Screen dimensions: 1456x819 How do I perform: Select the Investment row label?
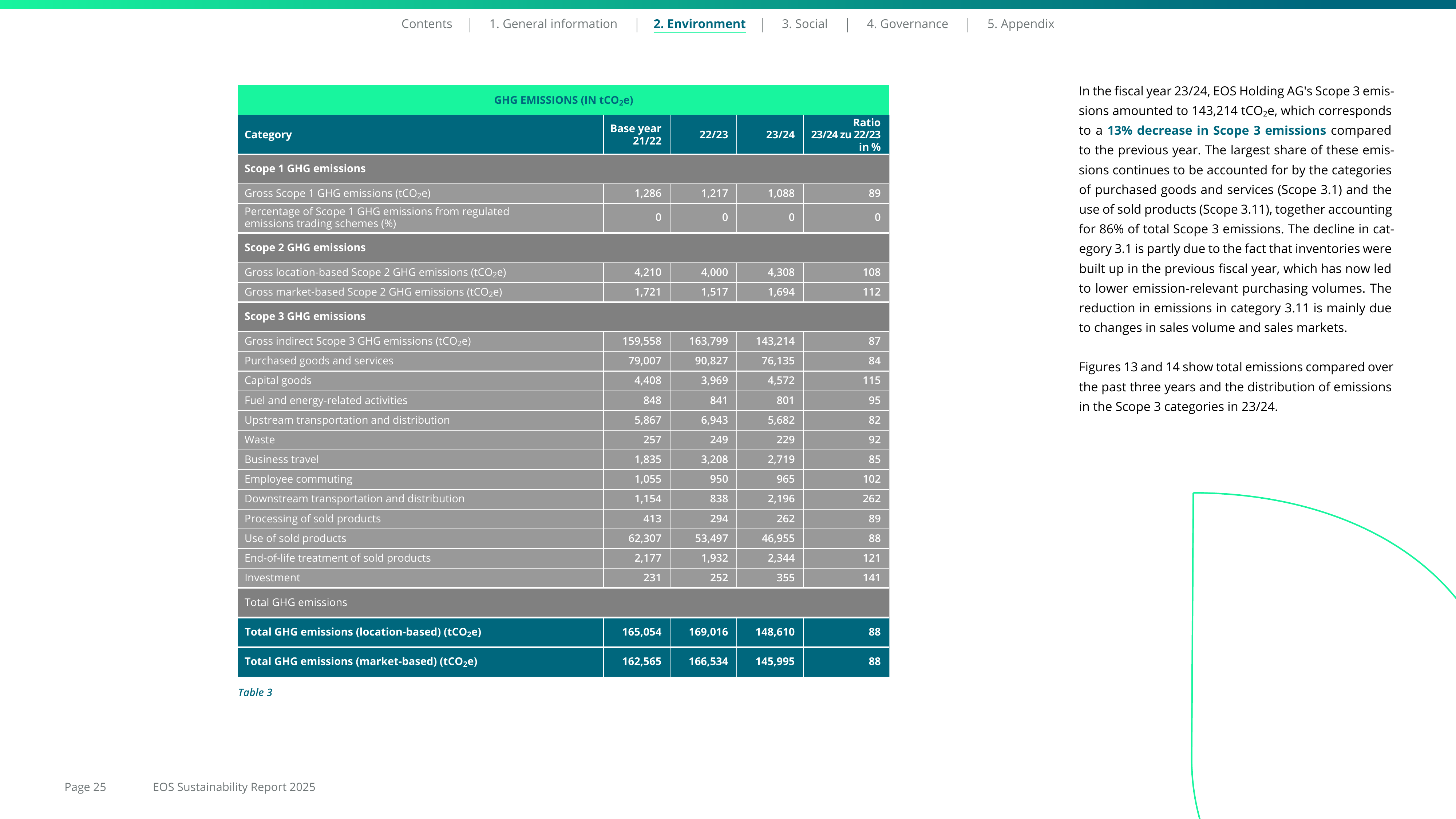coord(272,578)
